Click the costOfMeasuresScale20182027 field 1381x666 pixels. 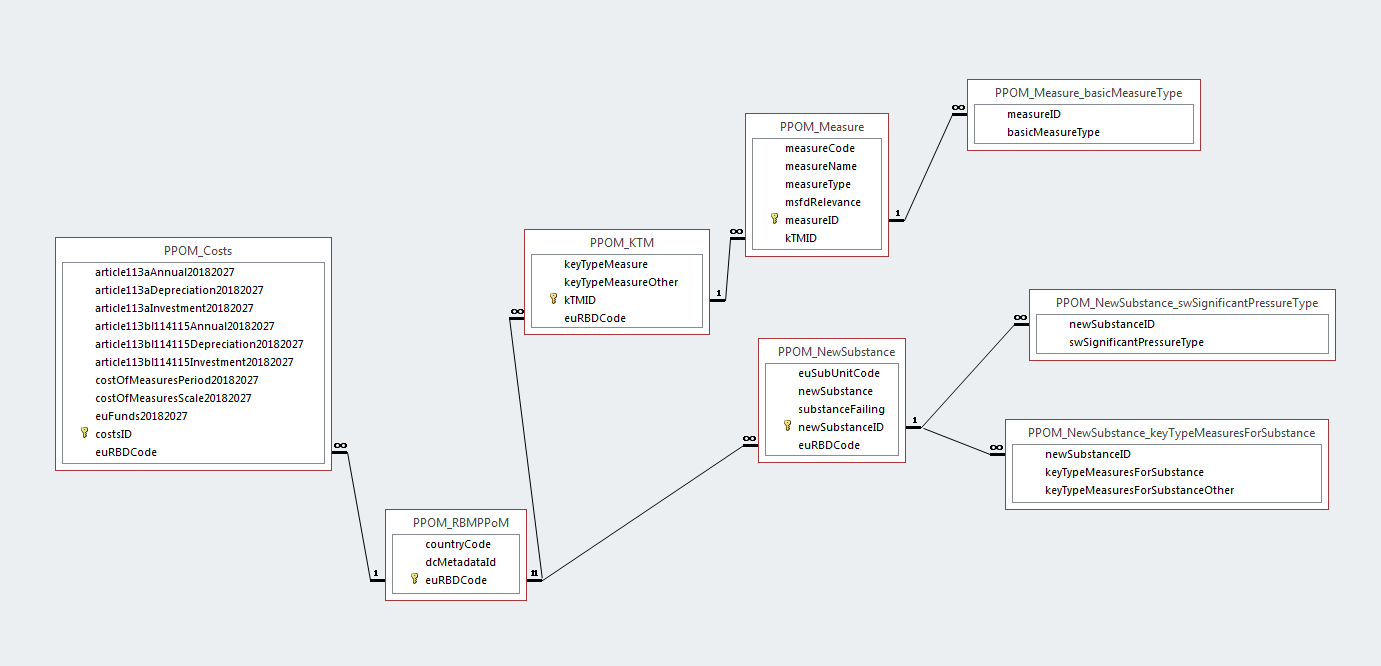pos(173,398)
